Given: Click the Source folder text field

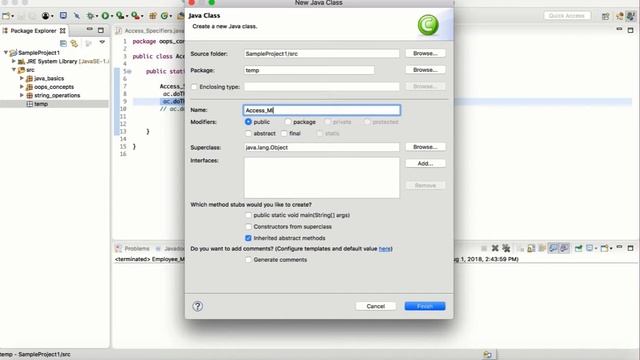Looking at the screenshot, I should click(x=322, y=54).
